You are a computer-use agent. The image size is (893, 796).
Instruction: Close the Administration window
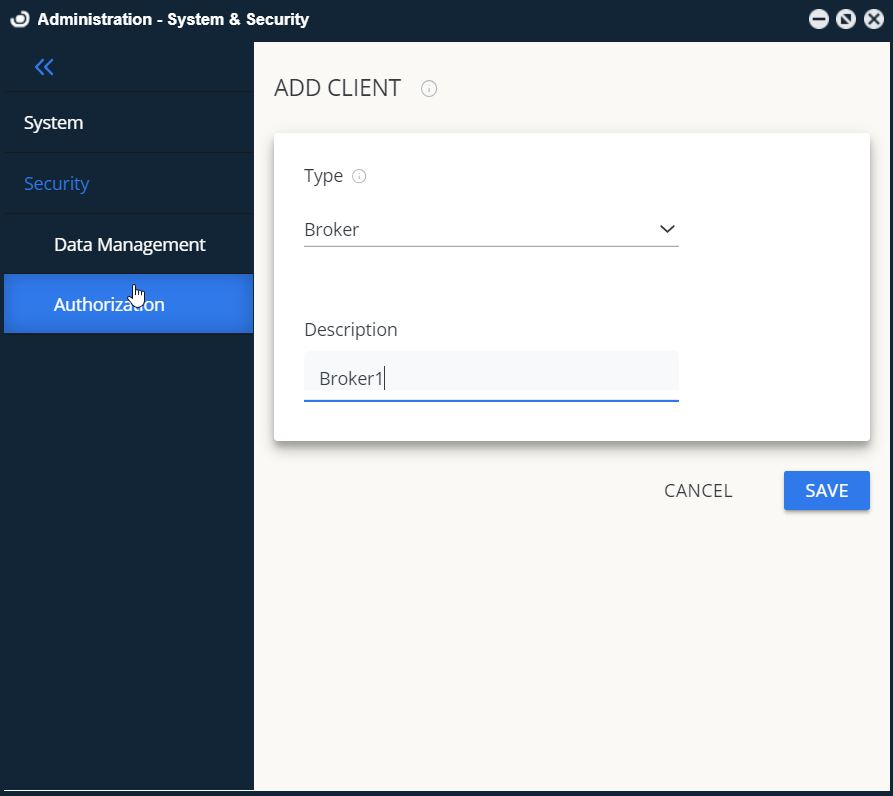coord(873,19)
